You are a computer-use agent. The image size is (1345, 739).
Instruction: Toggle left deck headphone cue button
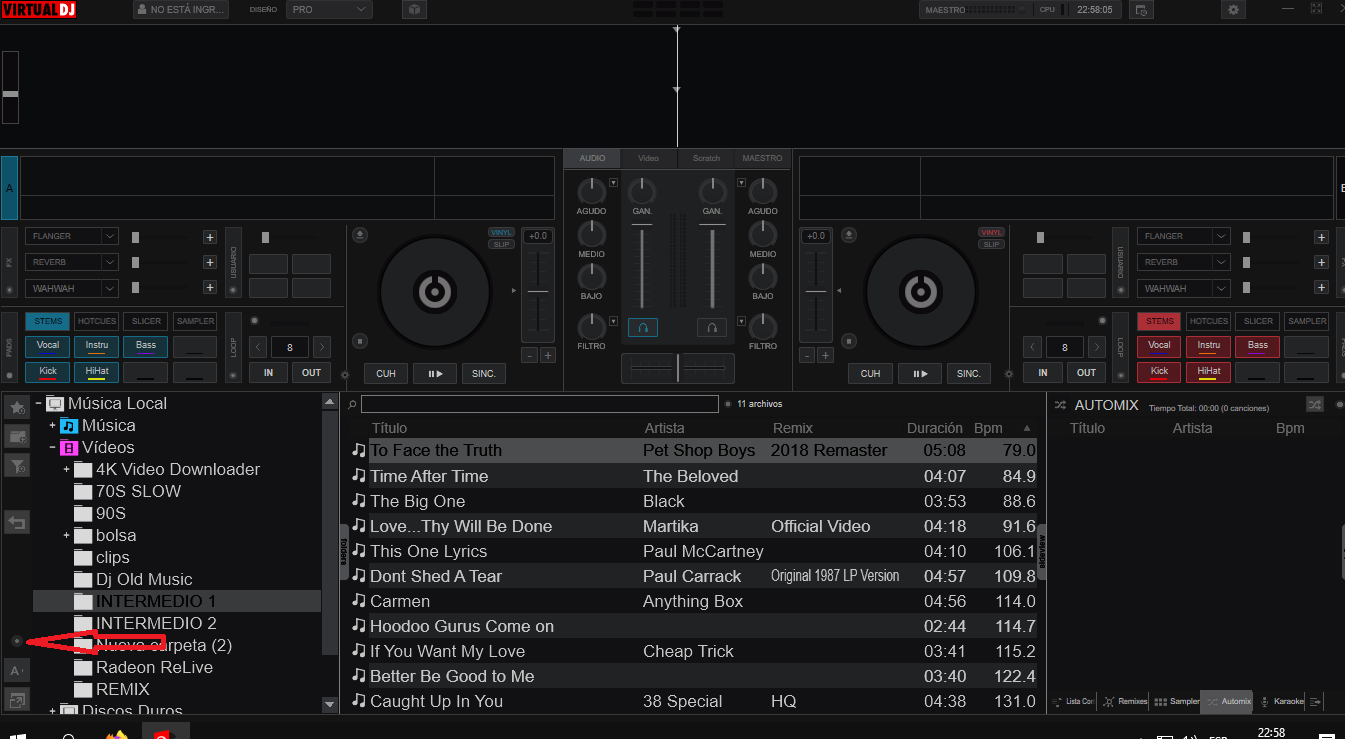[x=643, y=327]
